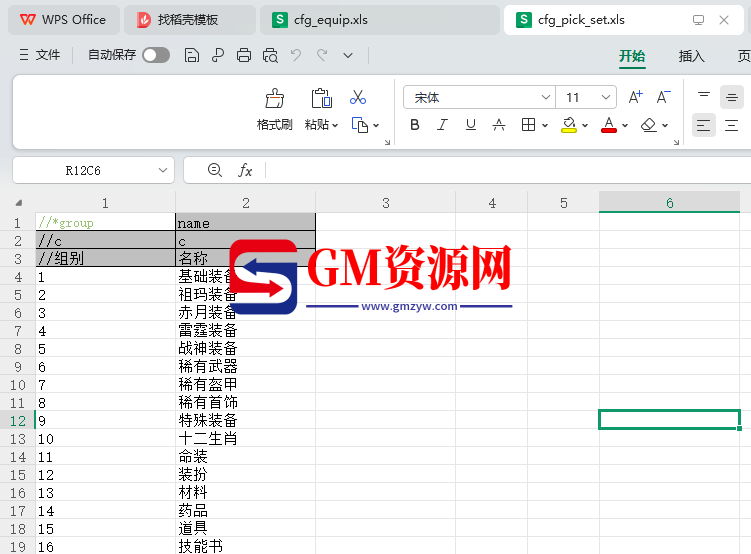Toggle Italic formatting
The height and width of the screenshot is (554, 751).
tap(443, 125)
